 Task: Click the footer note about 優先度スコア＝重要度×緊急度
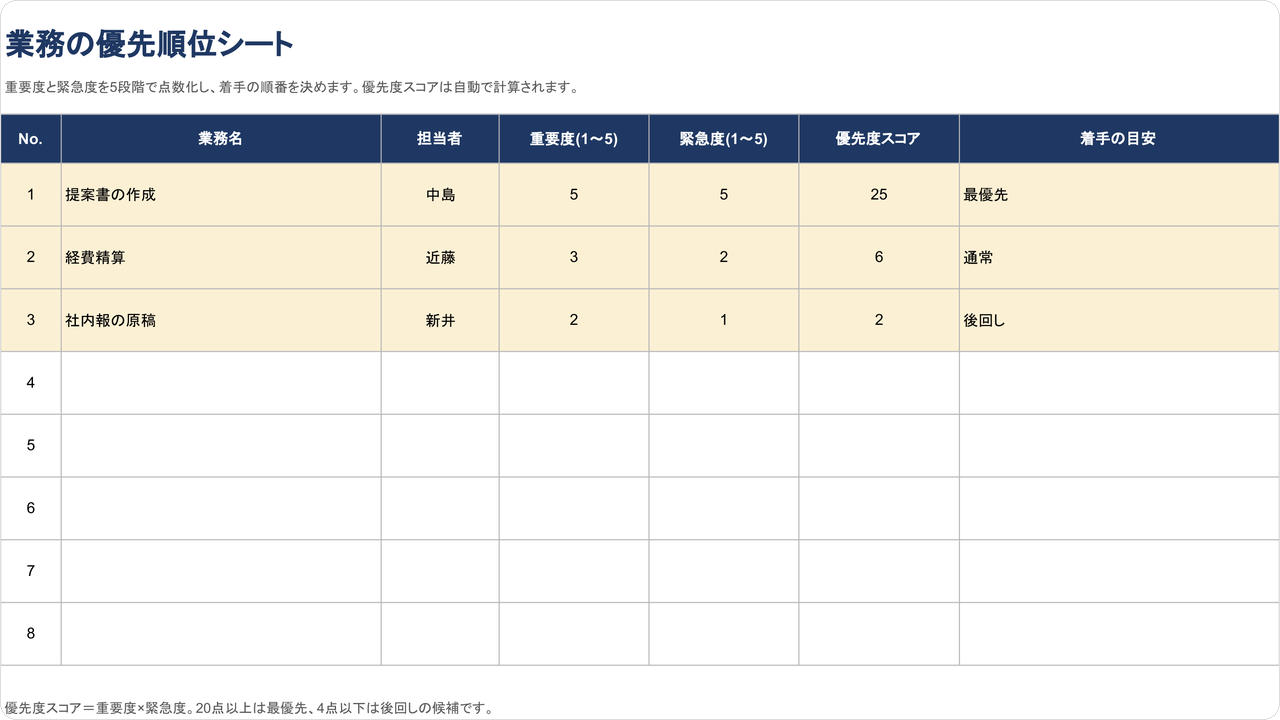[250, 708]
